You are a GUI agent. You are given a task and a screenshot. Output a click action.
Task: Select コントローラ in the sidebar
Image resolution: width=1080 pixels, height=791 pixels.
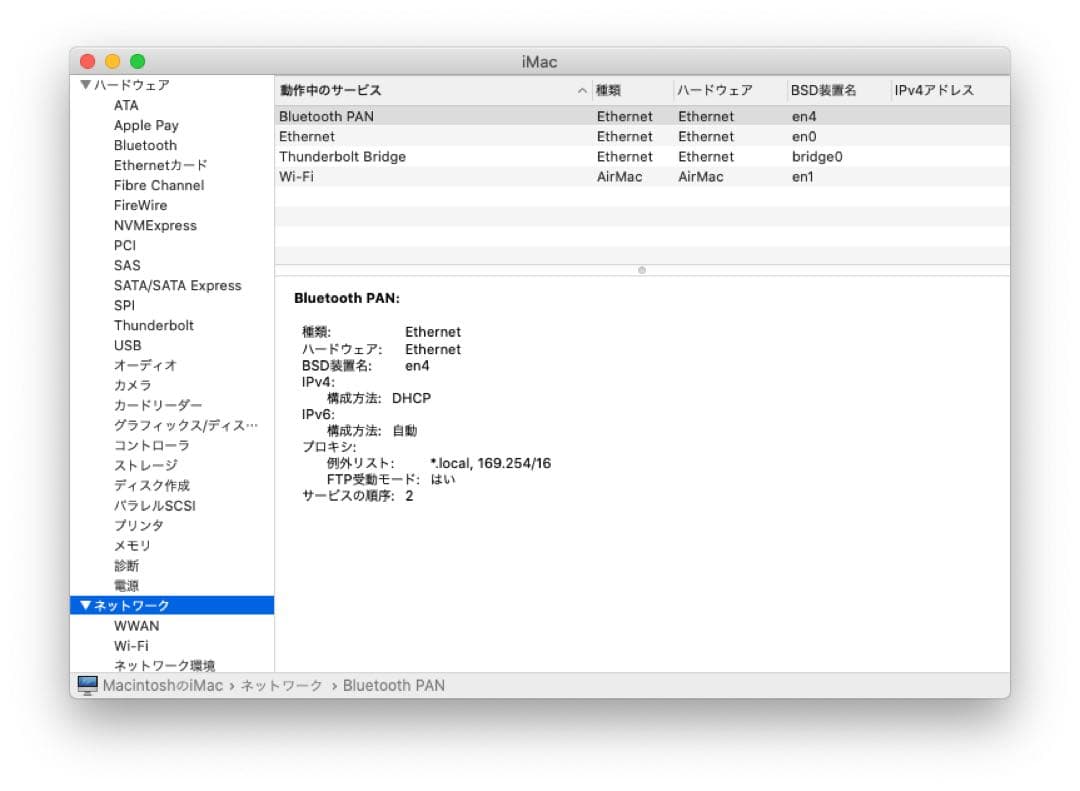(x=152, y=445)
